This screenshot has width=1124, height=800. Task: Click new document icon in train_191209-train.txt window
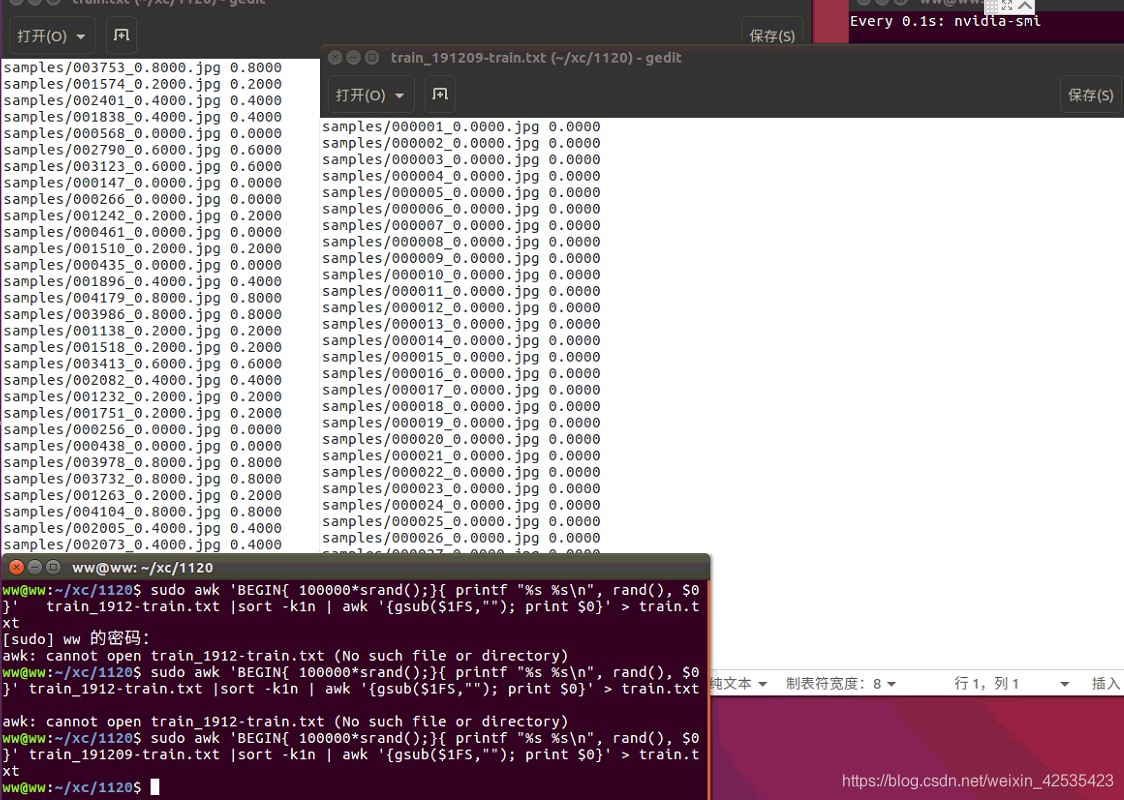(x=439, y=94)
